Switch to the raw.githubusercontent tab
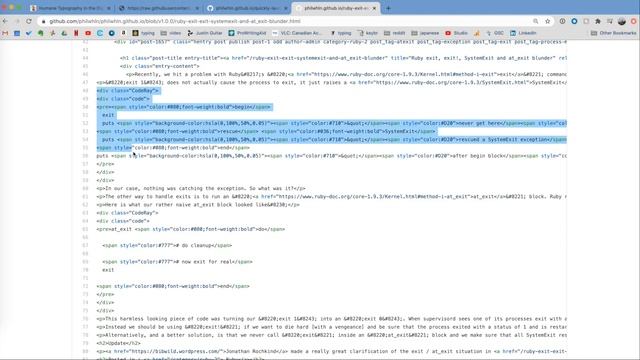Image resolution: width=640 pixels, height=360 pixels. [x=158, y=8]
